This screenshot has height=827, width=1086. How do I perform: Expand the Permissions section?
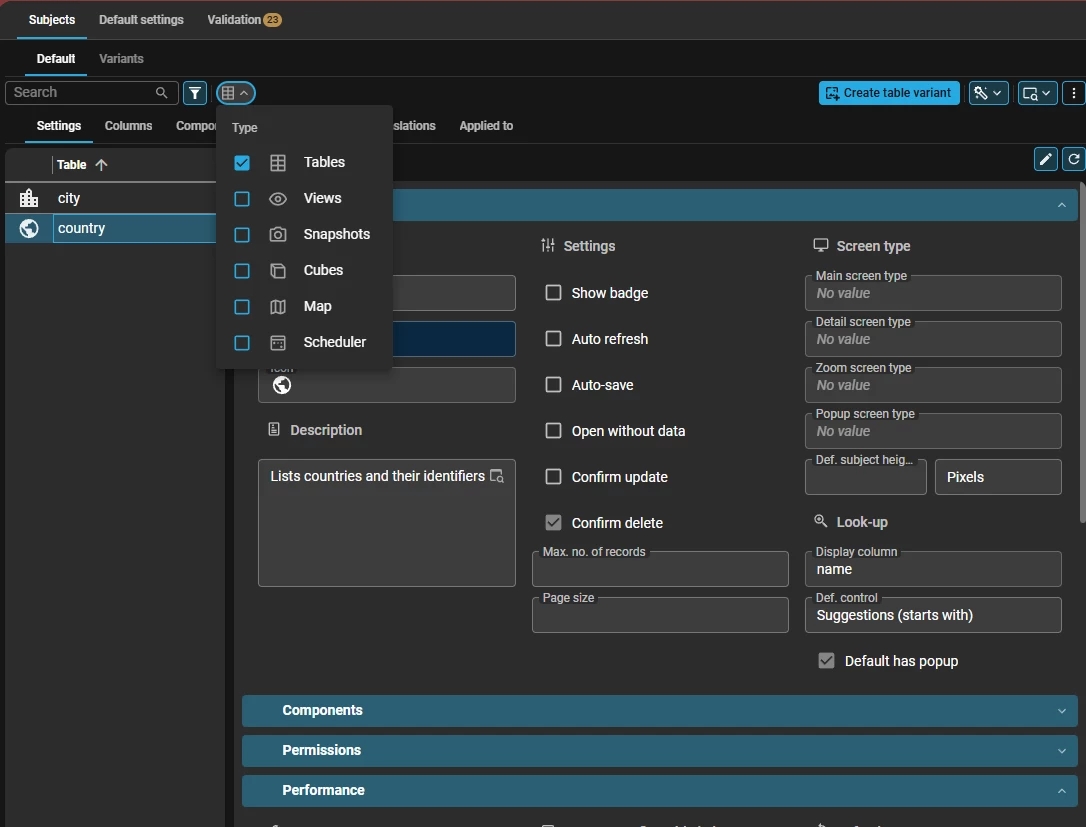pyautogui.click(x=659, y=751)
